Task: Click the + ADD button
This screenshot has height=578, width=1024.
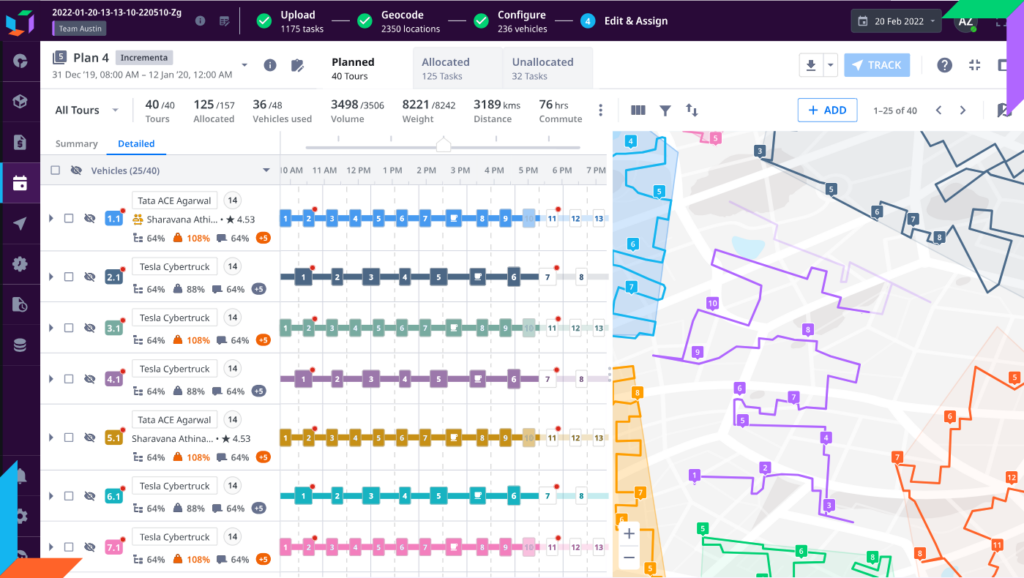Action: (827, 111)
